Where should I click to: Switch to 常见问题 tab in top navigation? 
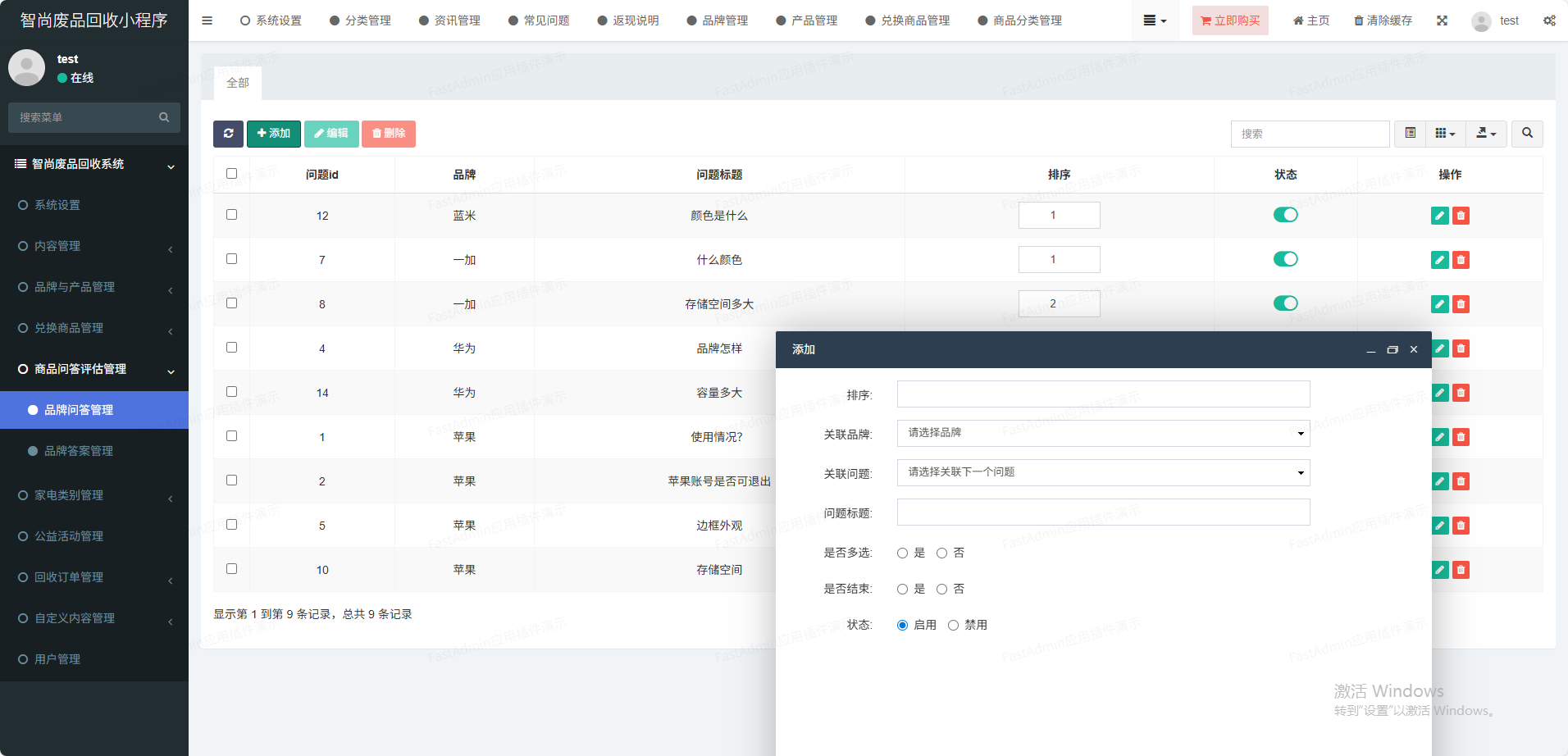pos(539,20)
